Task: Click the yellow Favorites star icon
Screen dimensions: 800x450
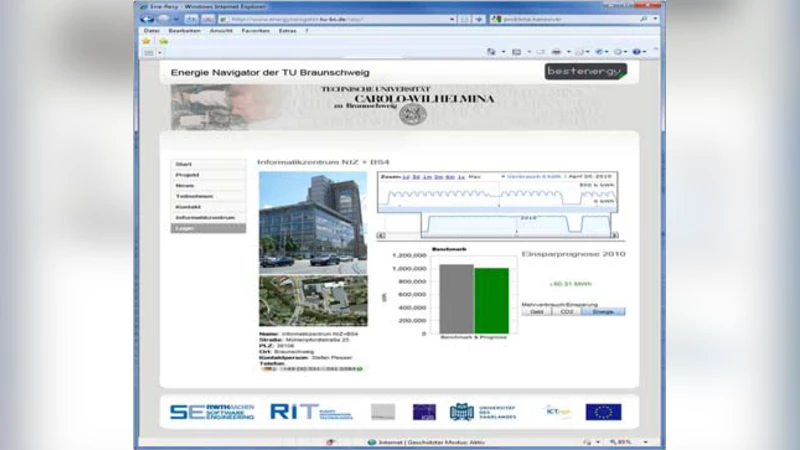Action: (146, 41)
